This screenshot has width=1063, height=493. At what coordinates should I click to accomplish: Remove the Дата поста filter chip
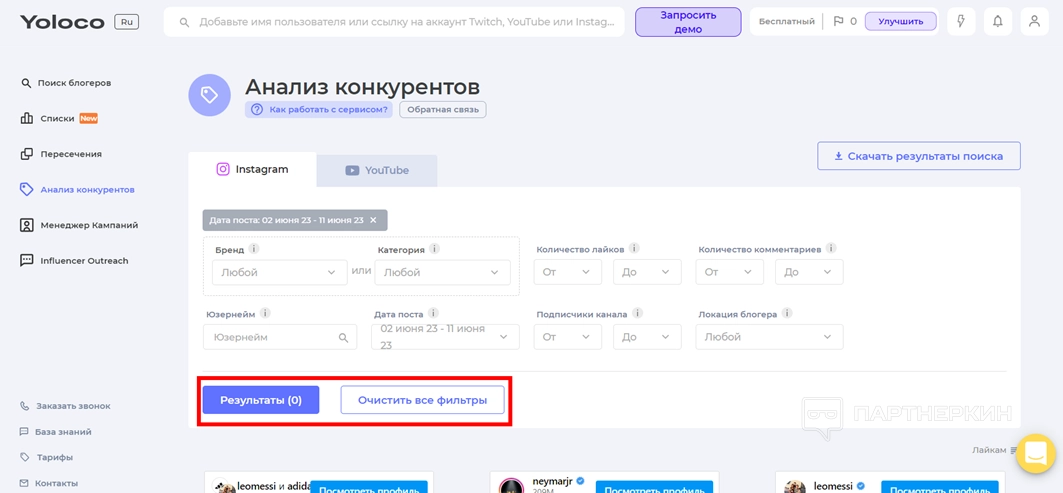[373, 220]
